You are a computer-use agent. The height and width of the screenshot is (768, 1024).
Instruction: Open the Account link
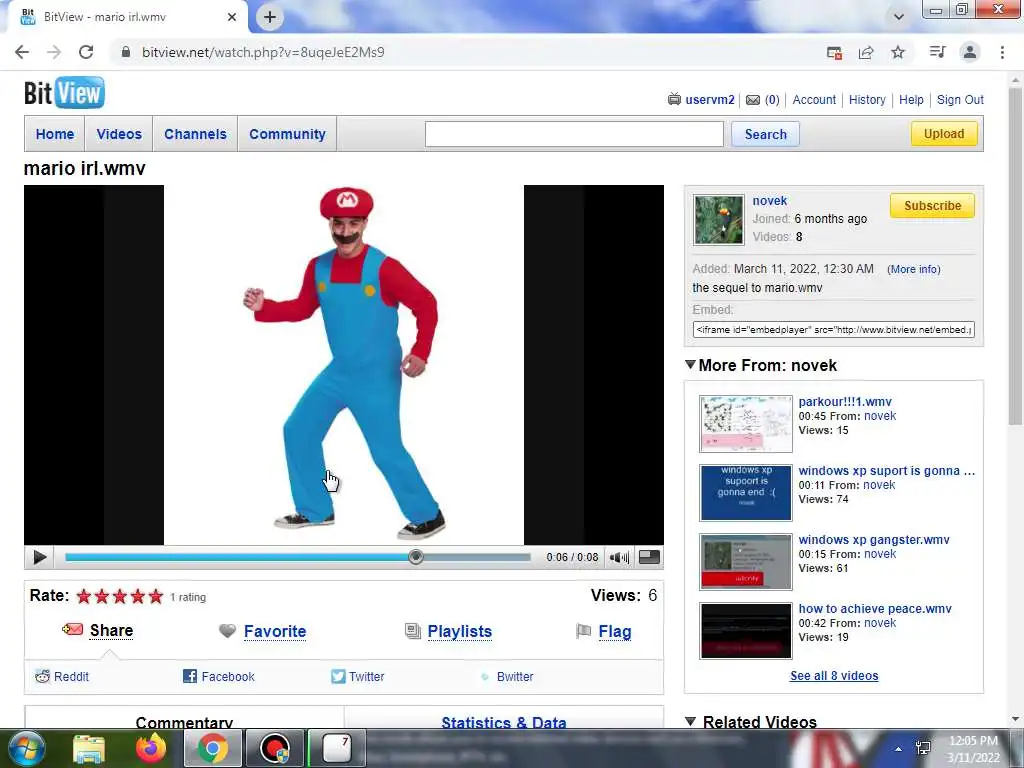814,100
